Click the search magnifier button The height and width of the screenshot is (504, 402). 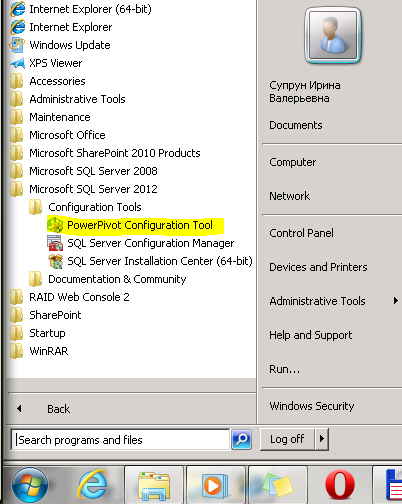(241, 439)
